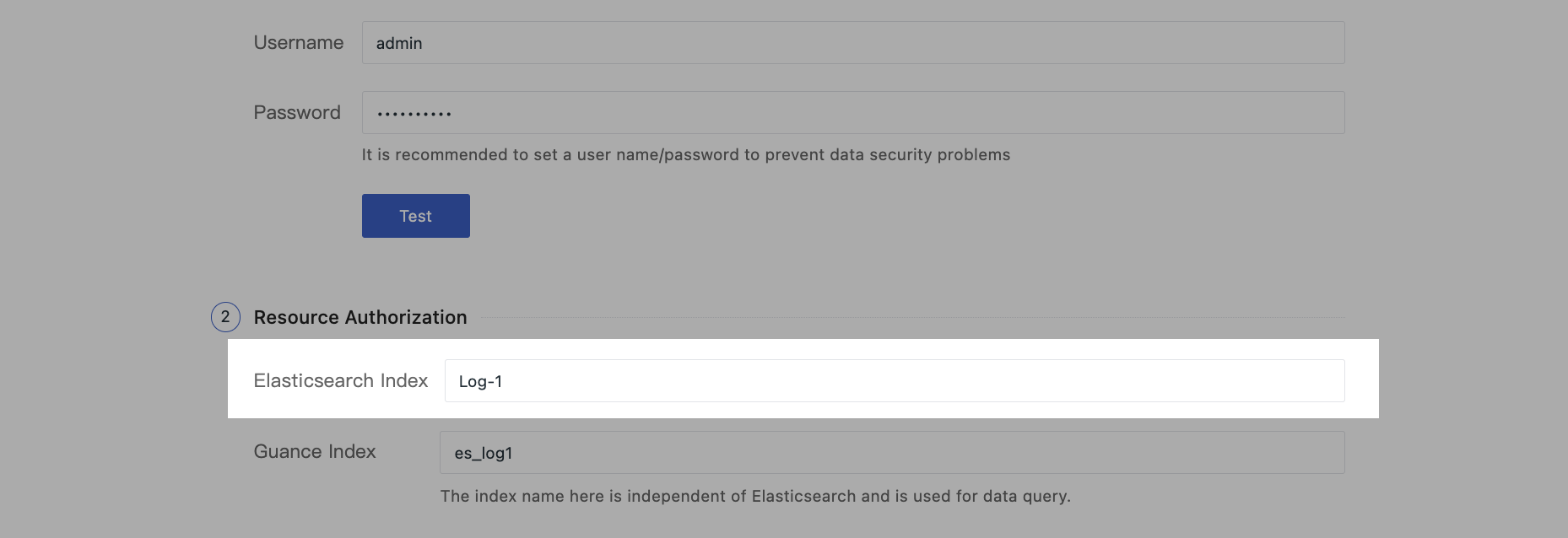Click the Elasticsearch Index label
The height and width of the screenshot is (538, 1568).
(x=341, y=381)
